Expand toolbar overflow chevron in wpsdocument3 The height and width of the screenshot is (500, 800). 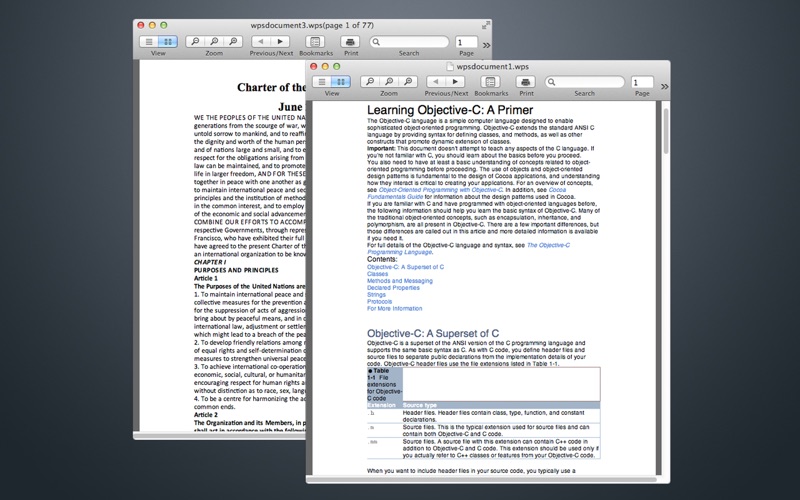click(x=487, y=46)
